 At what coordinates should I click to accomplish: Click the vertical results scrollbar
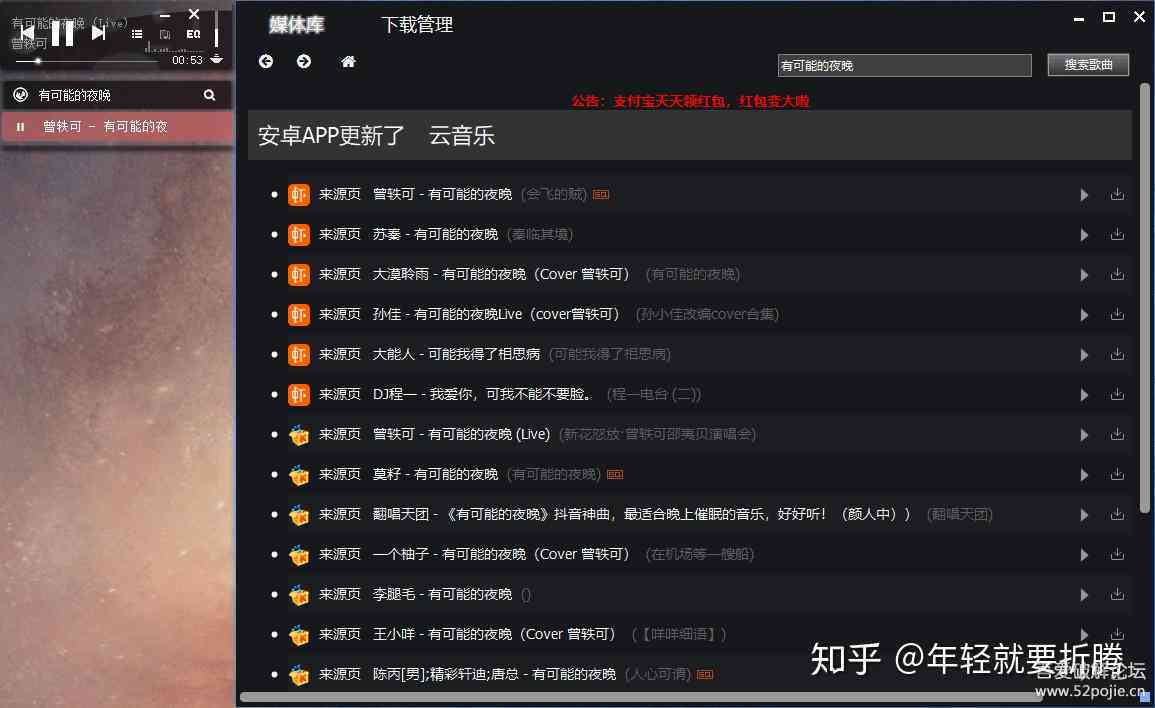click(x=1144, y=298)
